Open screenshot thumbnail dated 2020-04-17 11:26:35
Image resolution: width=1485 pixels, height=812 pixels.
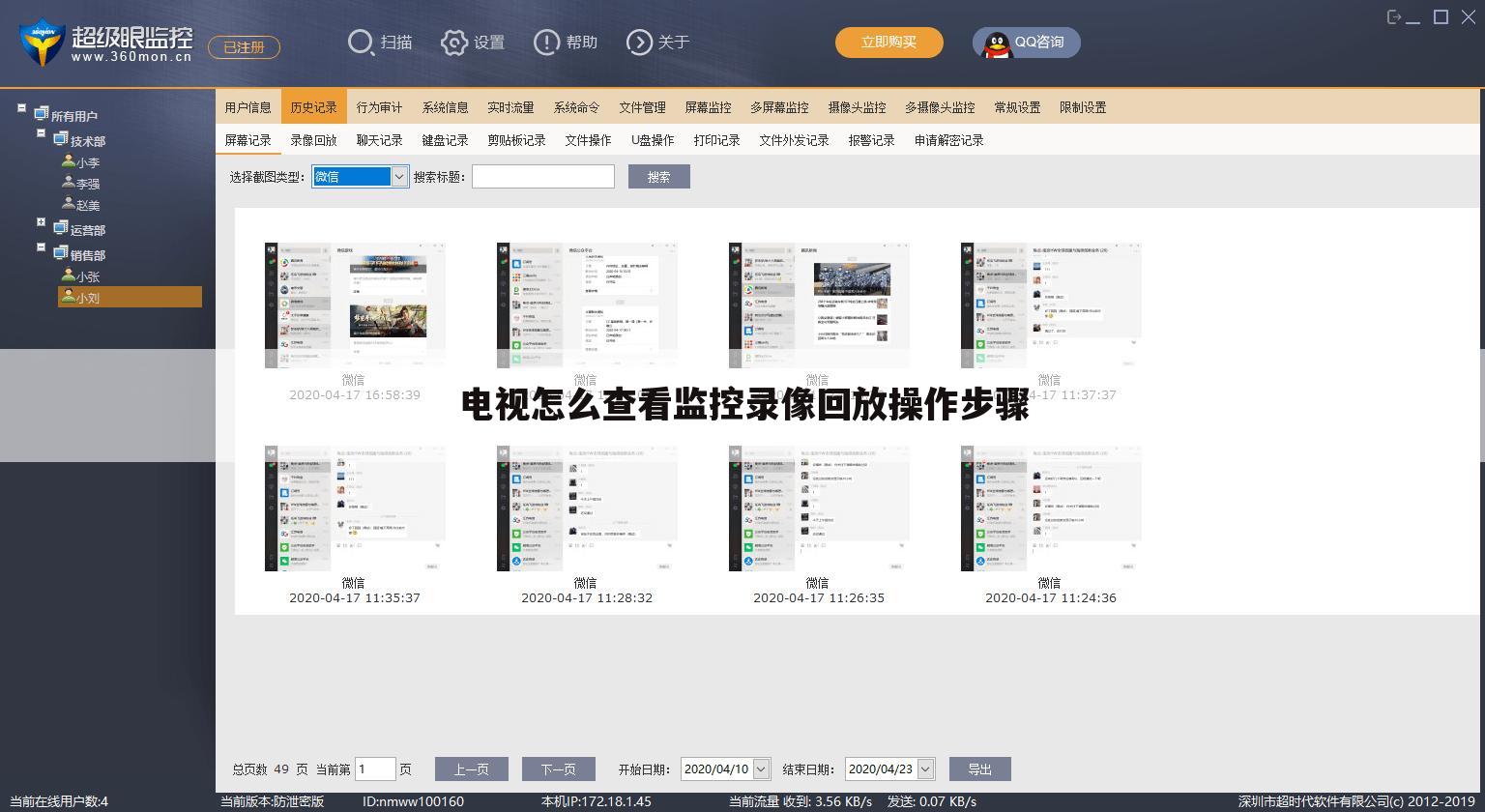tap(819, 508)
